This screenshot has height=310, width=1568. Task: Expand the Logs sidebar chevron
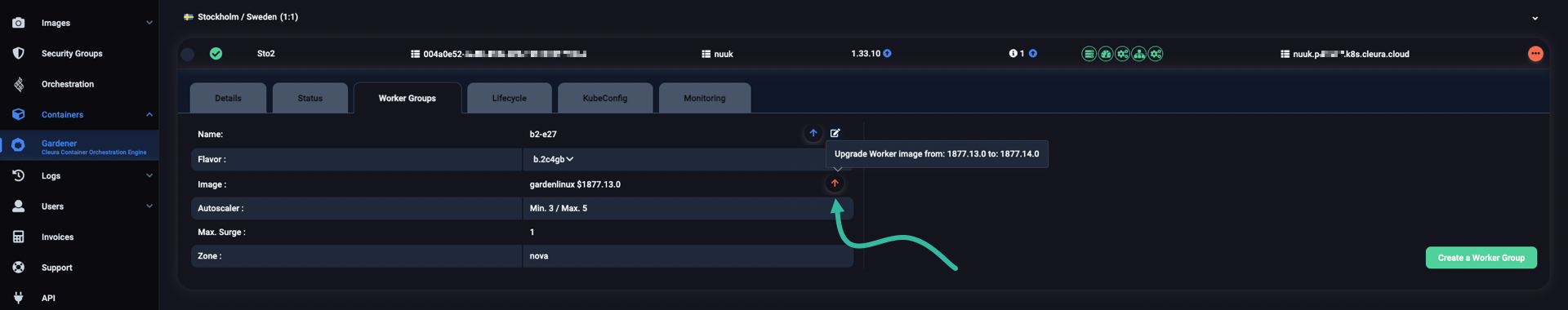[x=149, y=175]
